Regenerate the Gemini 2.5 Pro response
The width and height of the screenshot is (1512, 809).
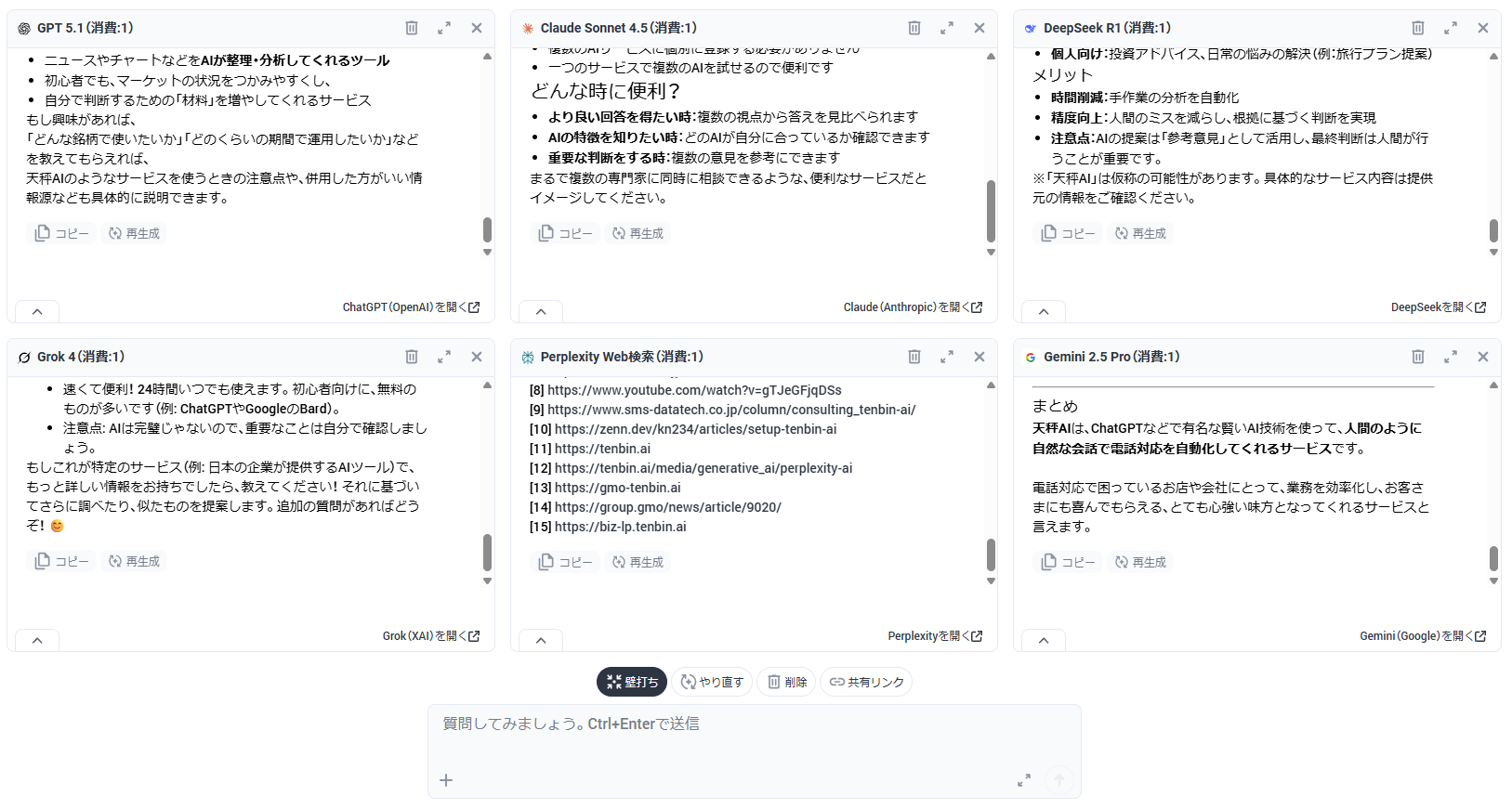[1141, 562]
